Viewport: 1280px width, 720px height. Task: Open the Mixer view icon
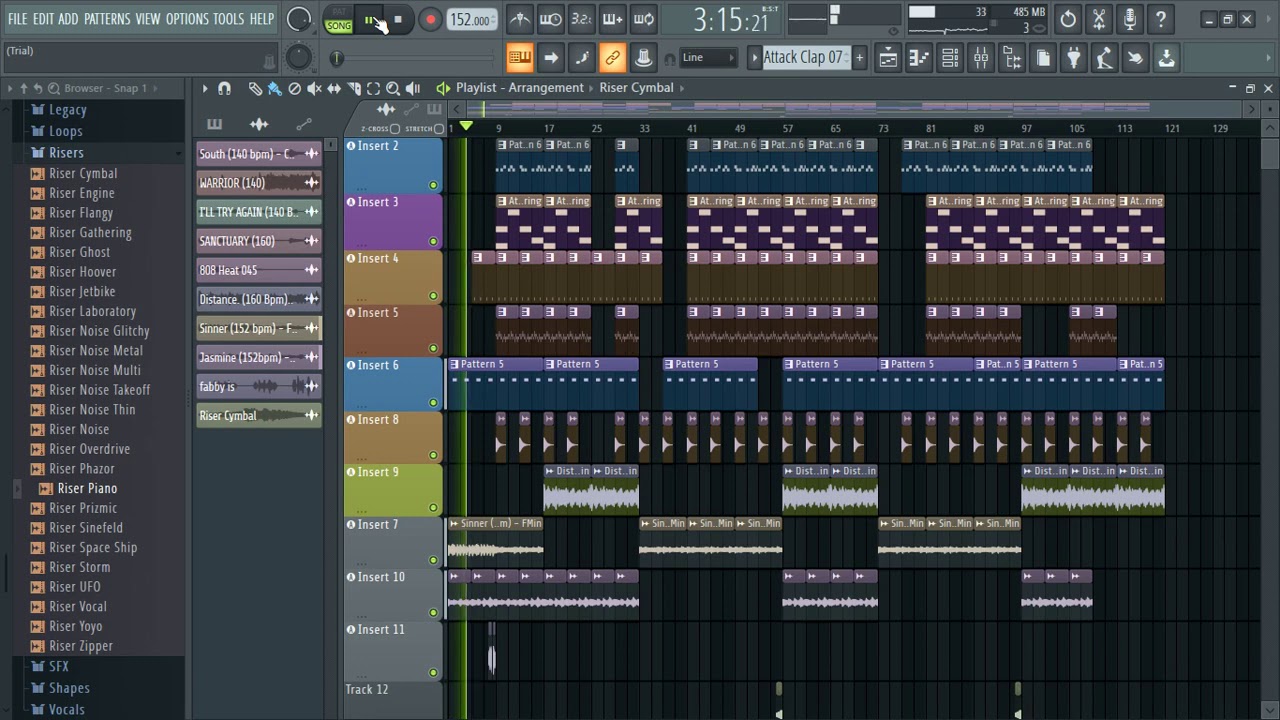click(x=981, y=58)
